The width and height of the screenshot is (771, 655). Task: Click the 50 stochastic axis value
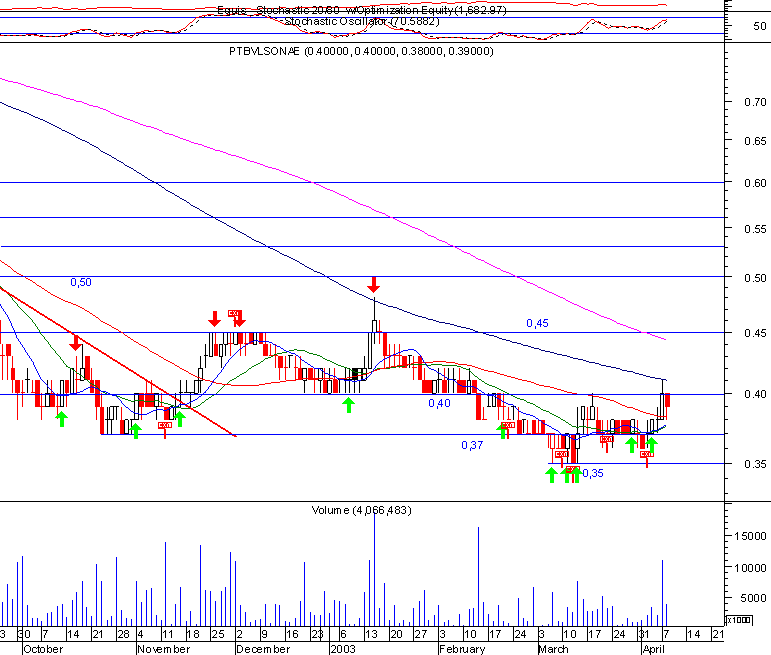(760, 26)
